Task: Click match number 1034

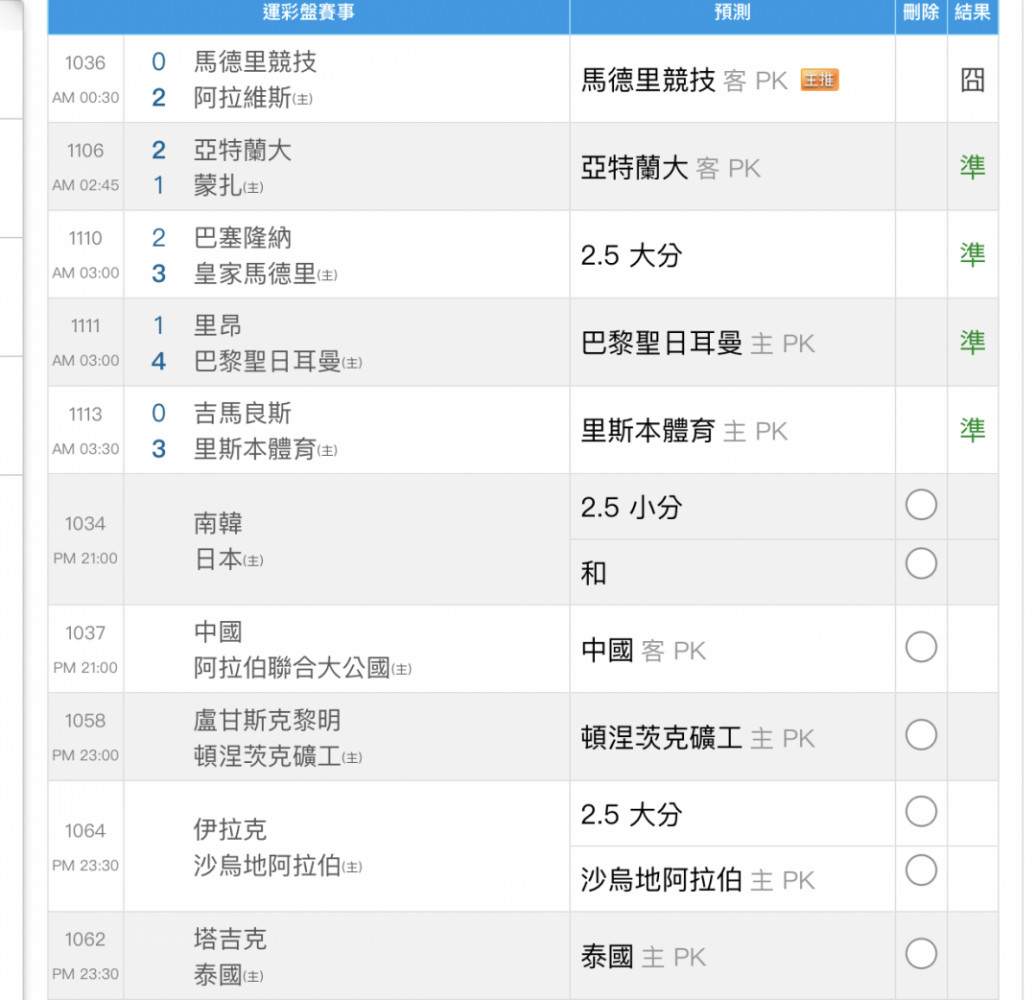Action: click(85, 524)
